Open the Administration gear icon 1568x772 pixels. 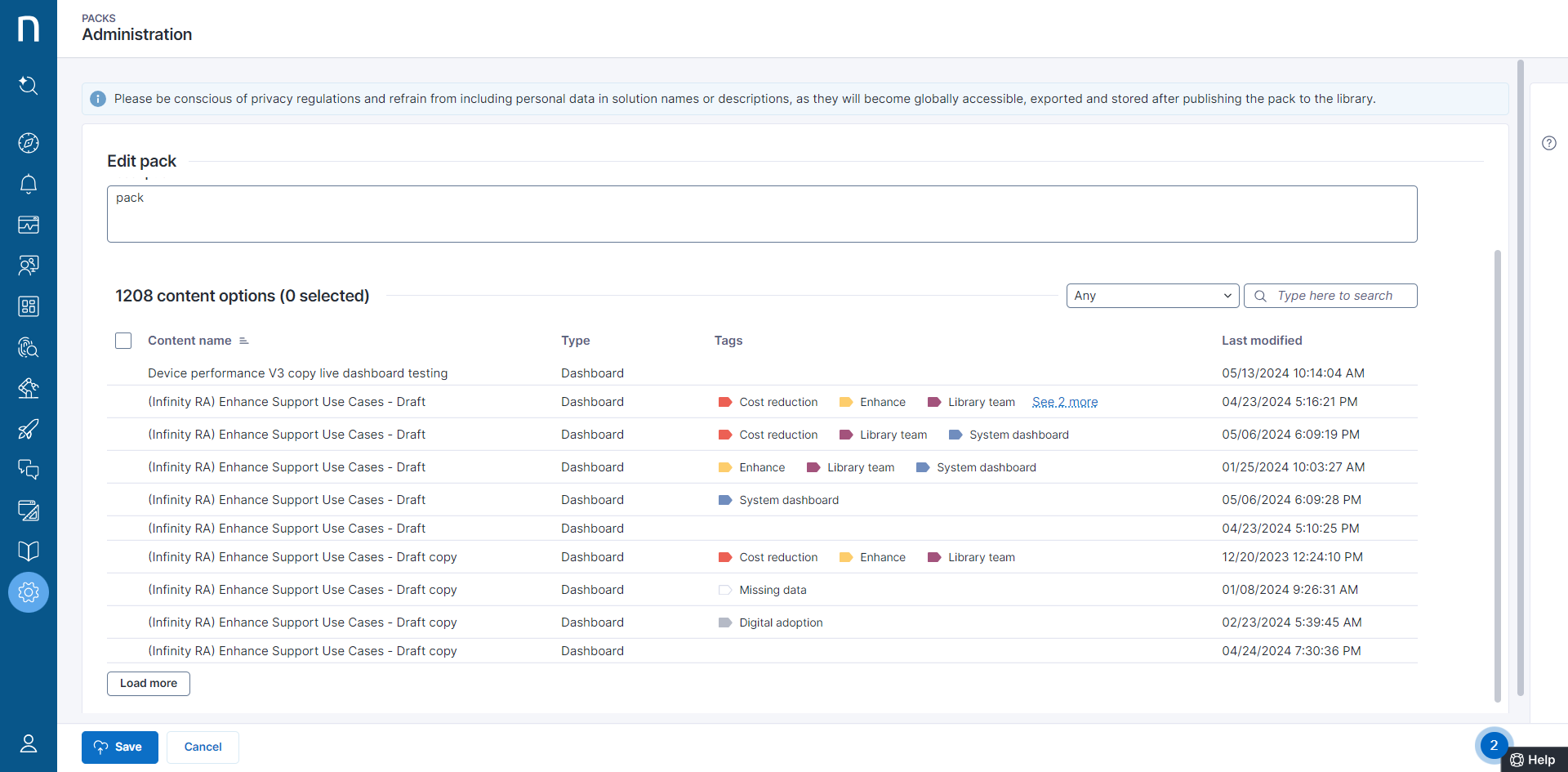click(x=29, y=592)
